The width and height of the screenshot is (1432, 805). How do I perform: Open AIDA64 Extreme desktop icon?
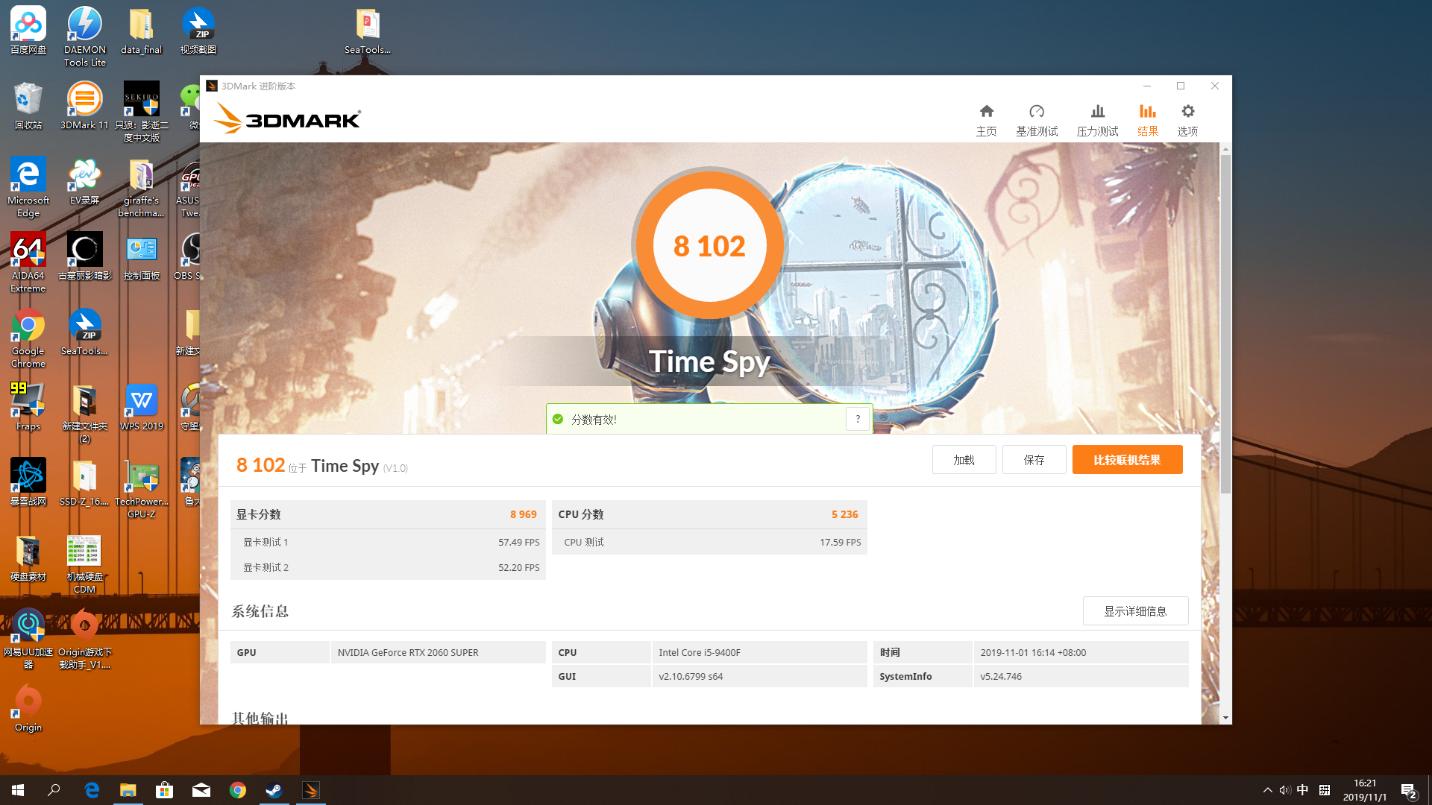[x=27, y=250]
